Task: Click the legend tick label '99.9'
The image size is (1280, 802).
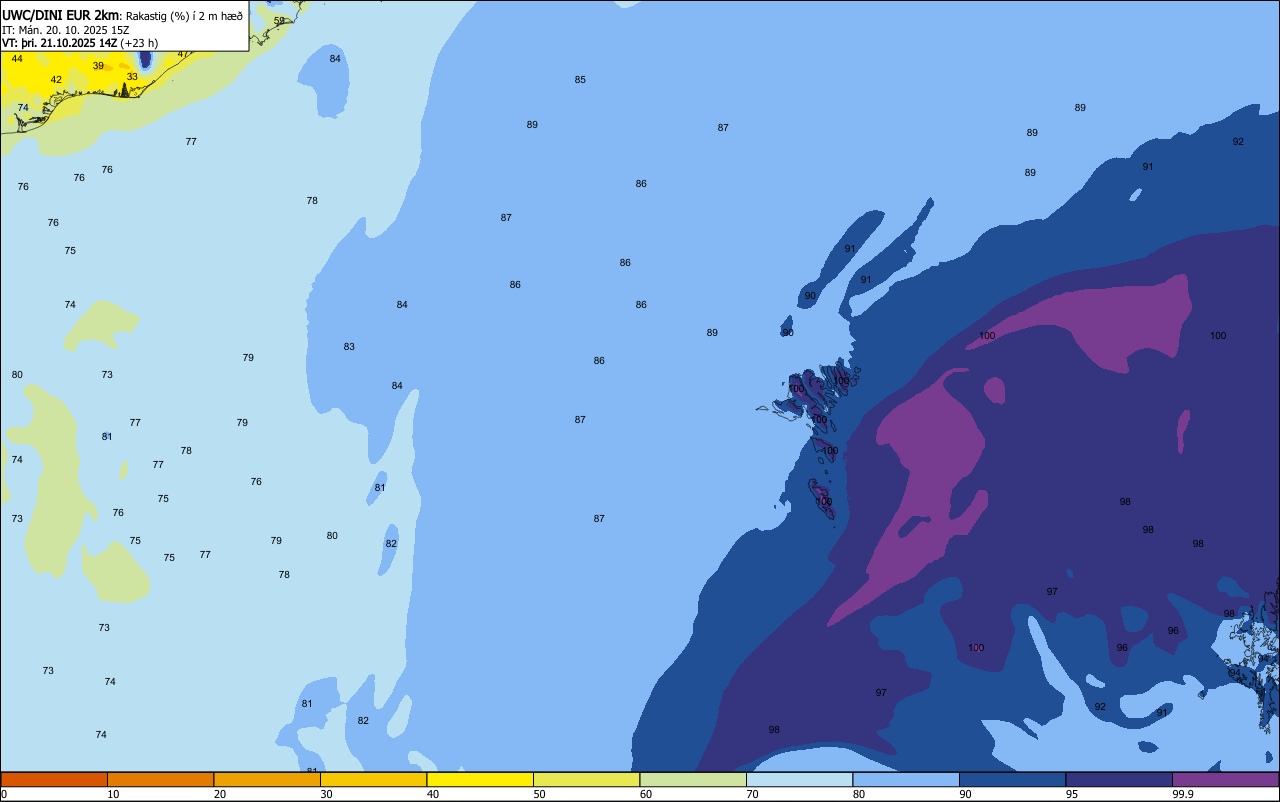Action: [1183, 794]
